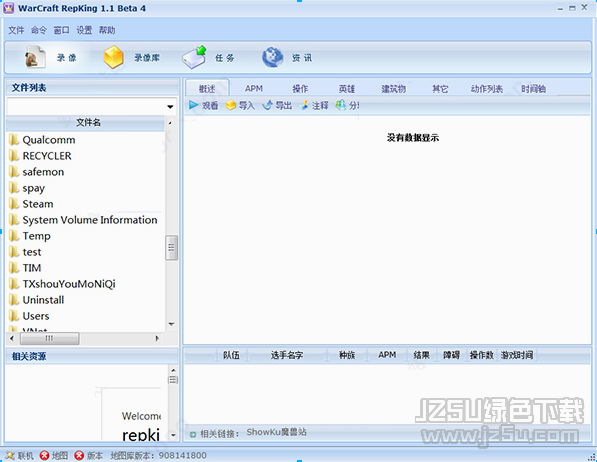The width and height of the screenshot is (597, 462).
Task: Switch to the 时间轴 tab
Action: pos(533,88)
